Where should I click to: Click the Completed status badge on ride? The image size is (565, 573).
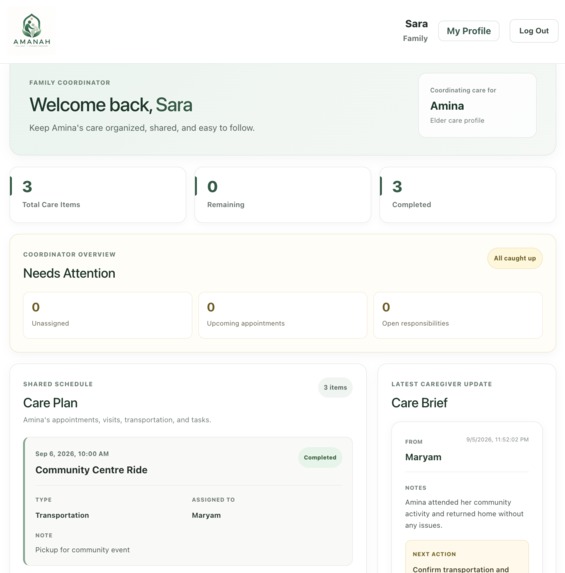click(320, 458)
